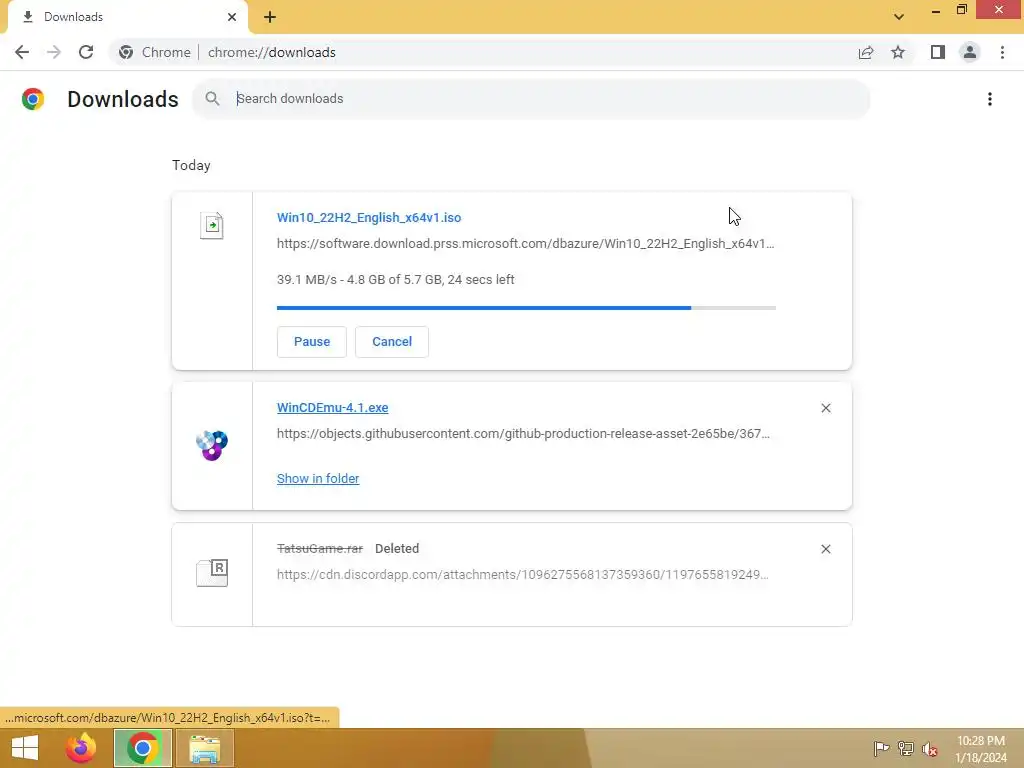Click the download speed status text

tap(396, 280)
